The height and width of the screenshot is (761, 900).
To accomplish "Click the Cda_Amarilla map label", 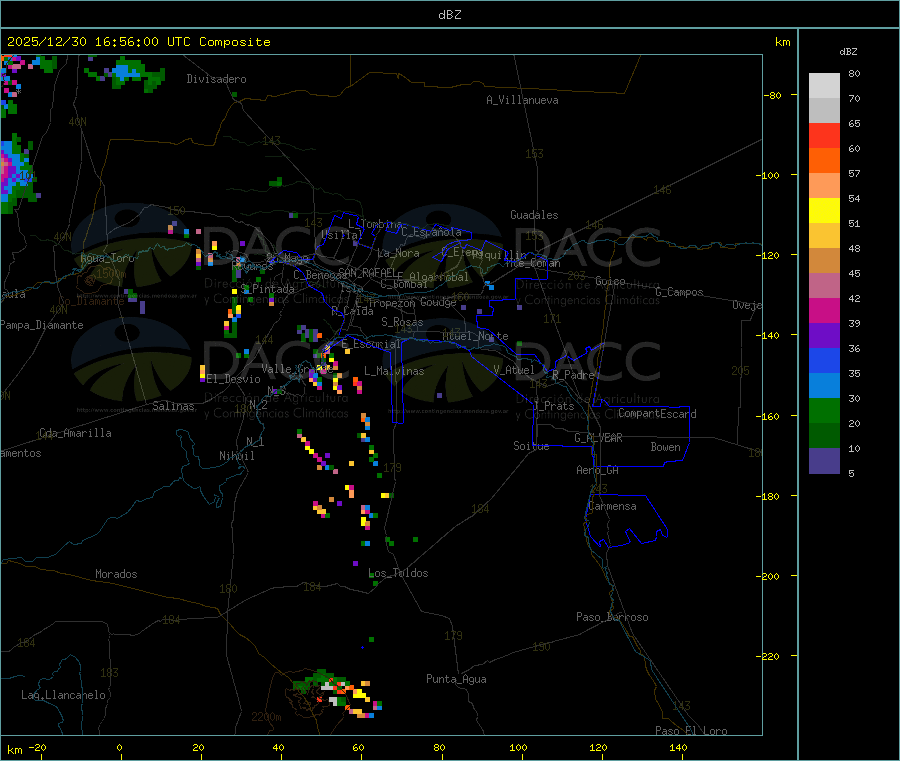I will (x=75, y=433).
